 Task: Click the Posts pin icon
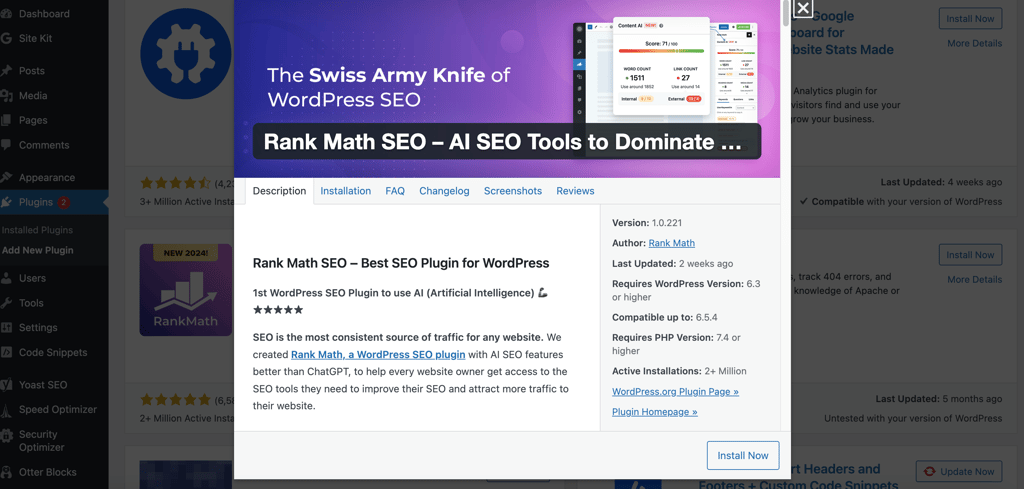point(6,71)
